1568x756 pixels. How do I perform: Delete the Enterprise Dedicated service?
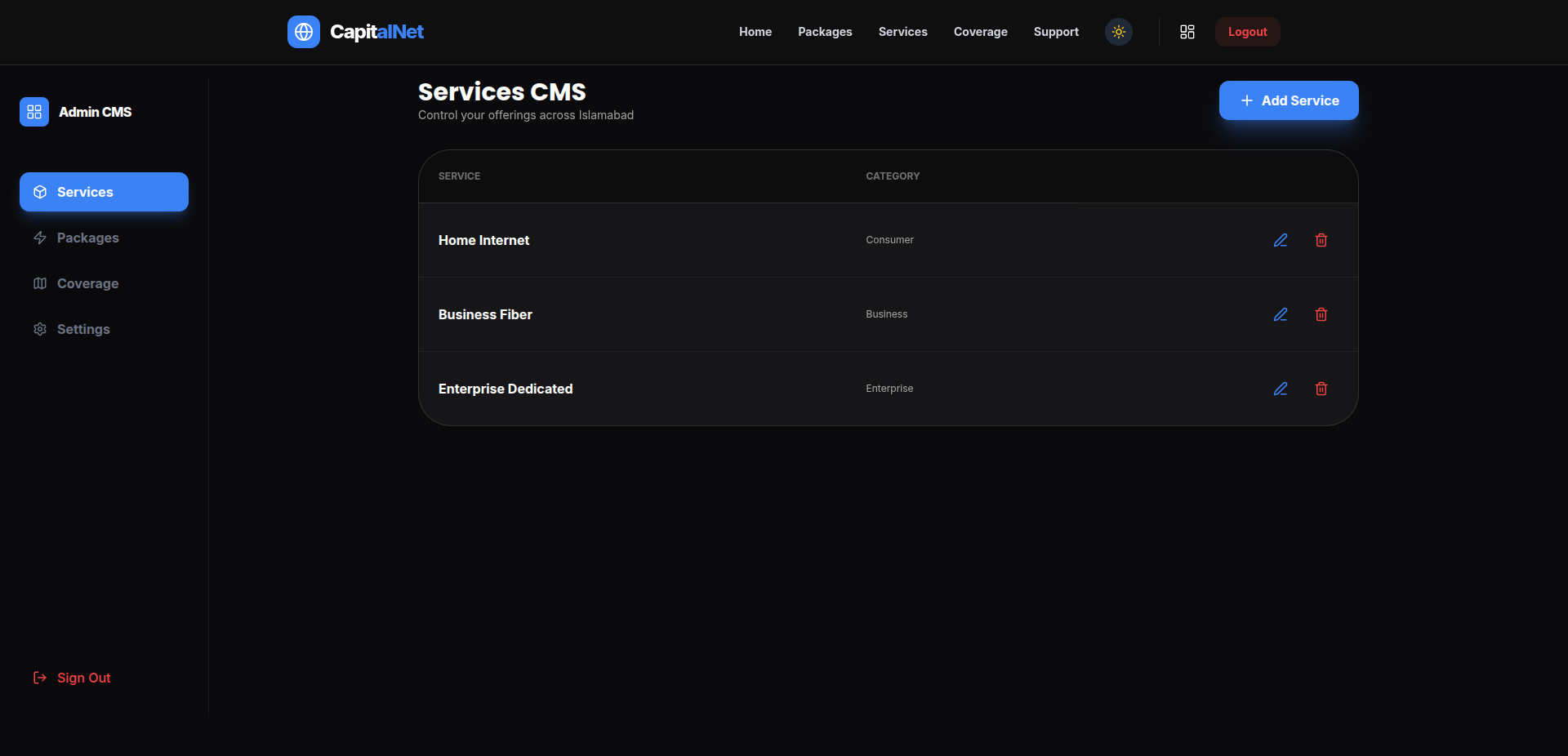1321,389
